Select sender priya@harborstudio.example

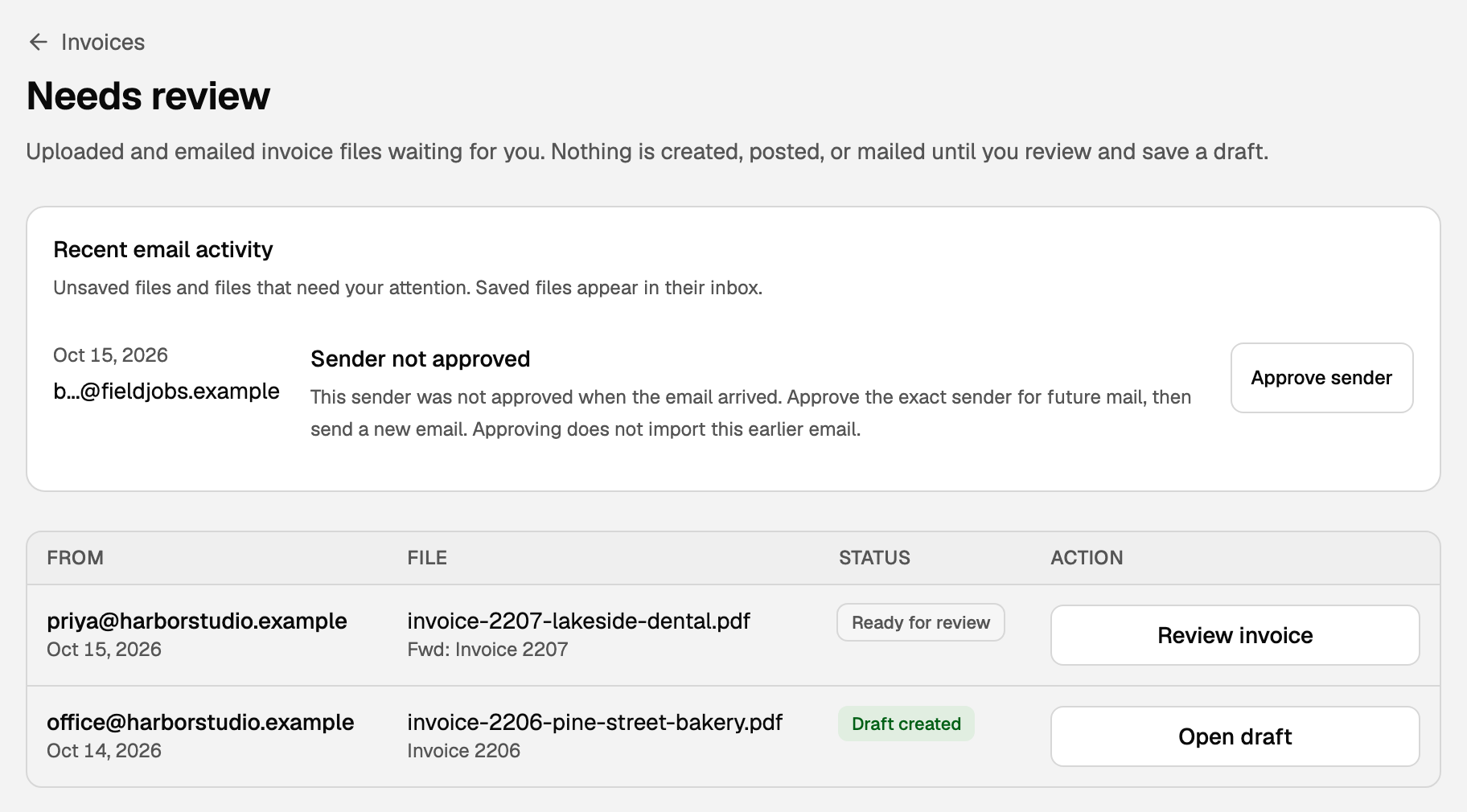(197, 621)
